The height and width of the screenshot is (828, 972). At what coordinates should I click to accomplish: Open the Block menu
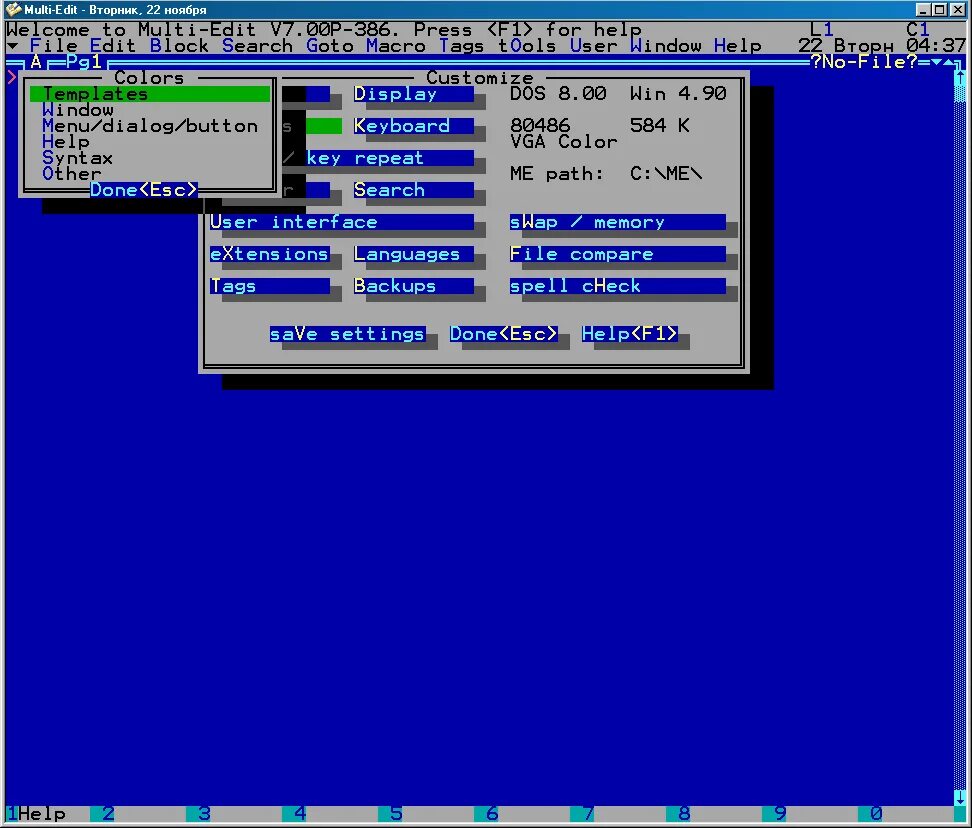coord(179,46)
